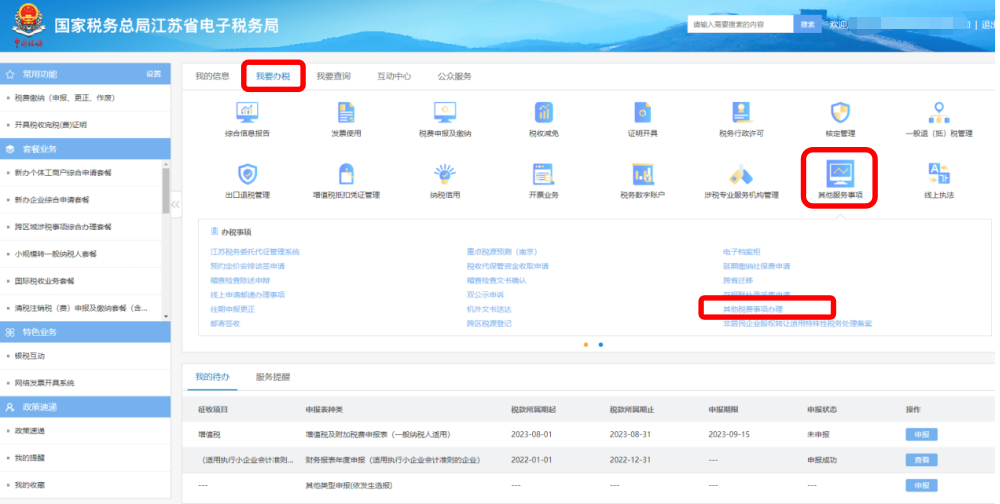Click 申报 button in the 其他类型申报 row
Image resolution: width=1000 pixels, height=504 pixels.
click(x=922, y=485)
